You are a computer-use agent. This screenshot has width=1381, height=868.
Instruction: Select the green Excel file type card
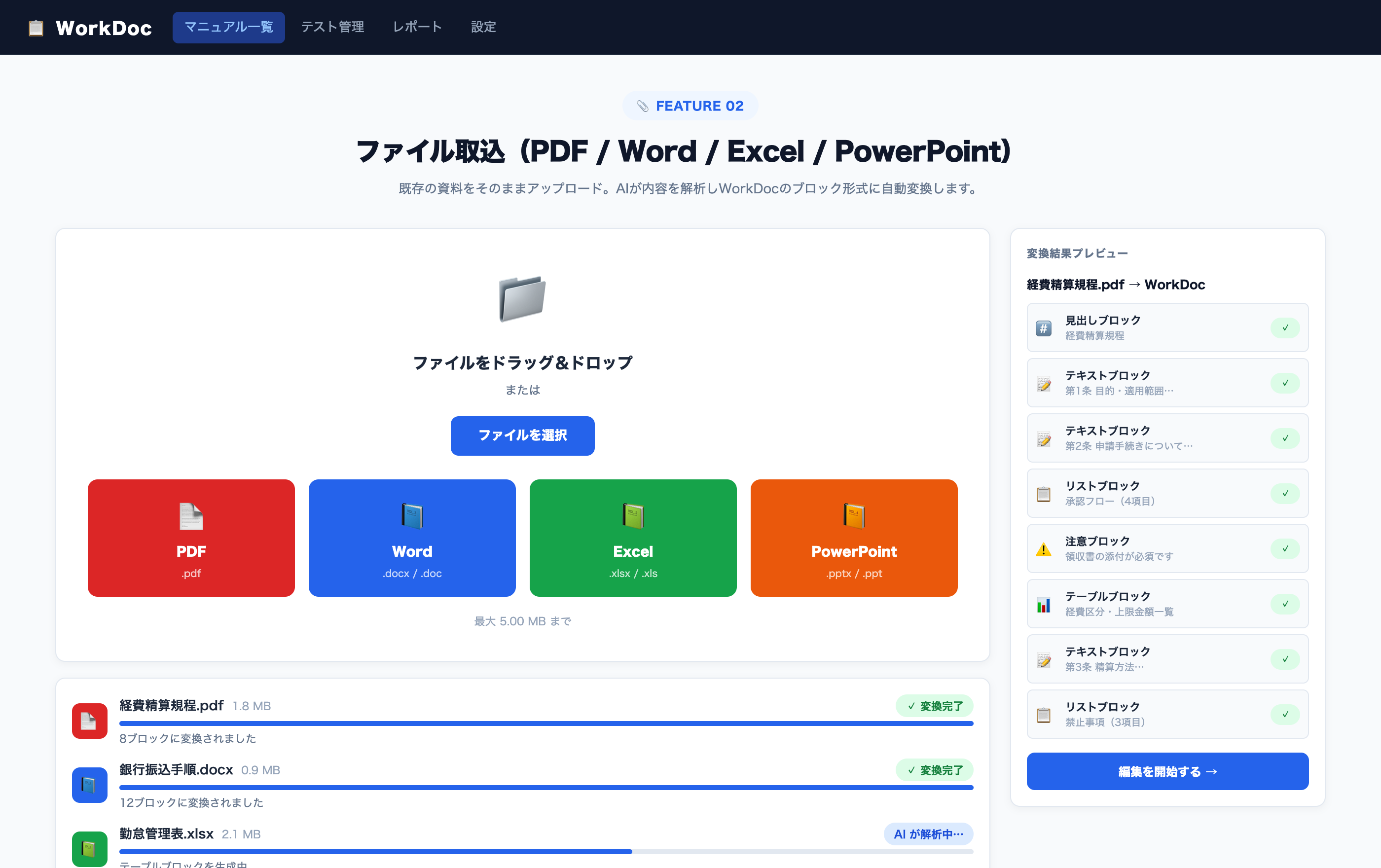click(633, 538)
